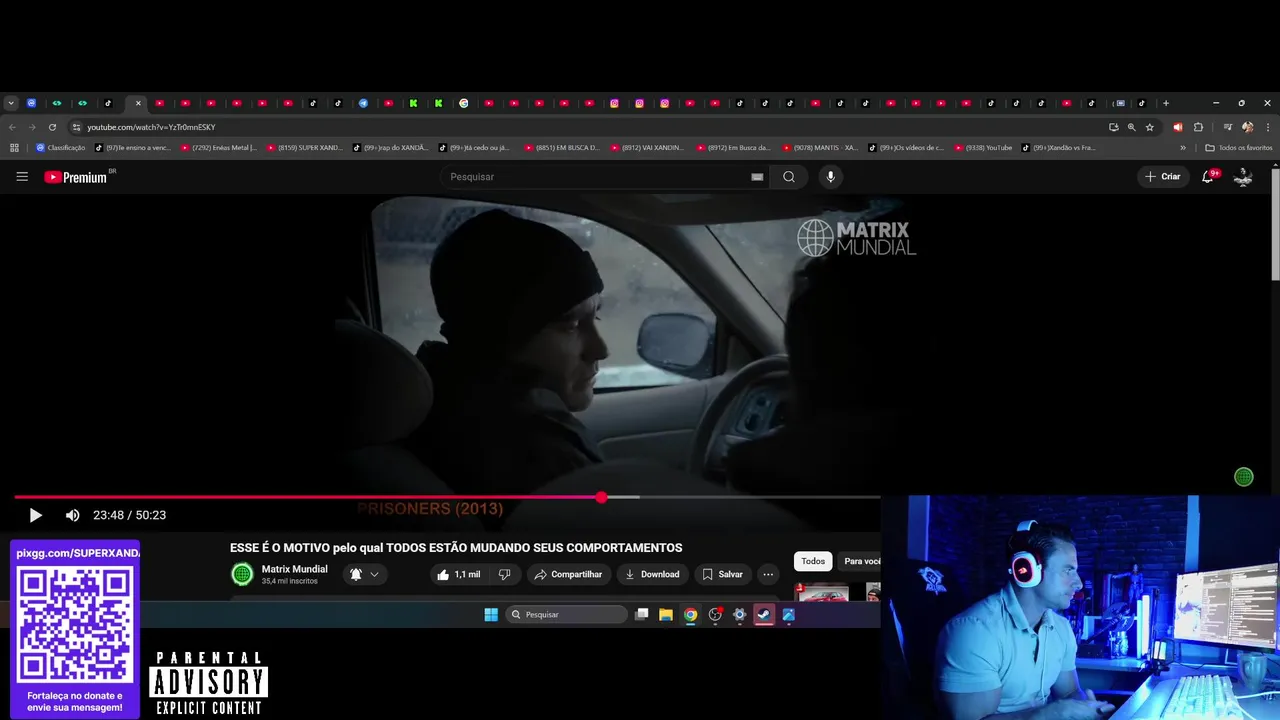1280x720 pixels.
Task: Select the Para você filter chip
Action: tap(861, 561)
